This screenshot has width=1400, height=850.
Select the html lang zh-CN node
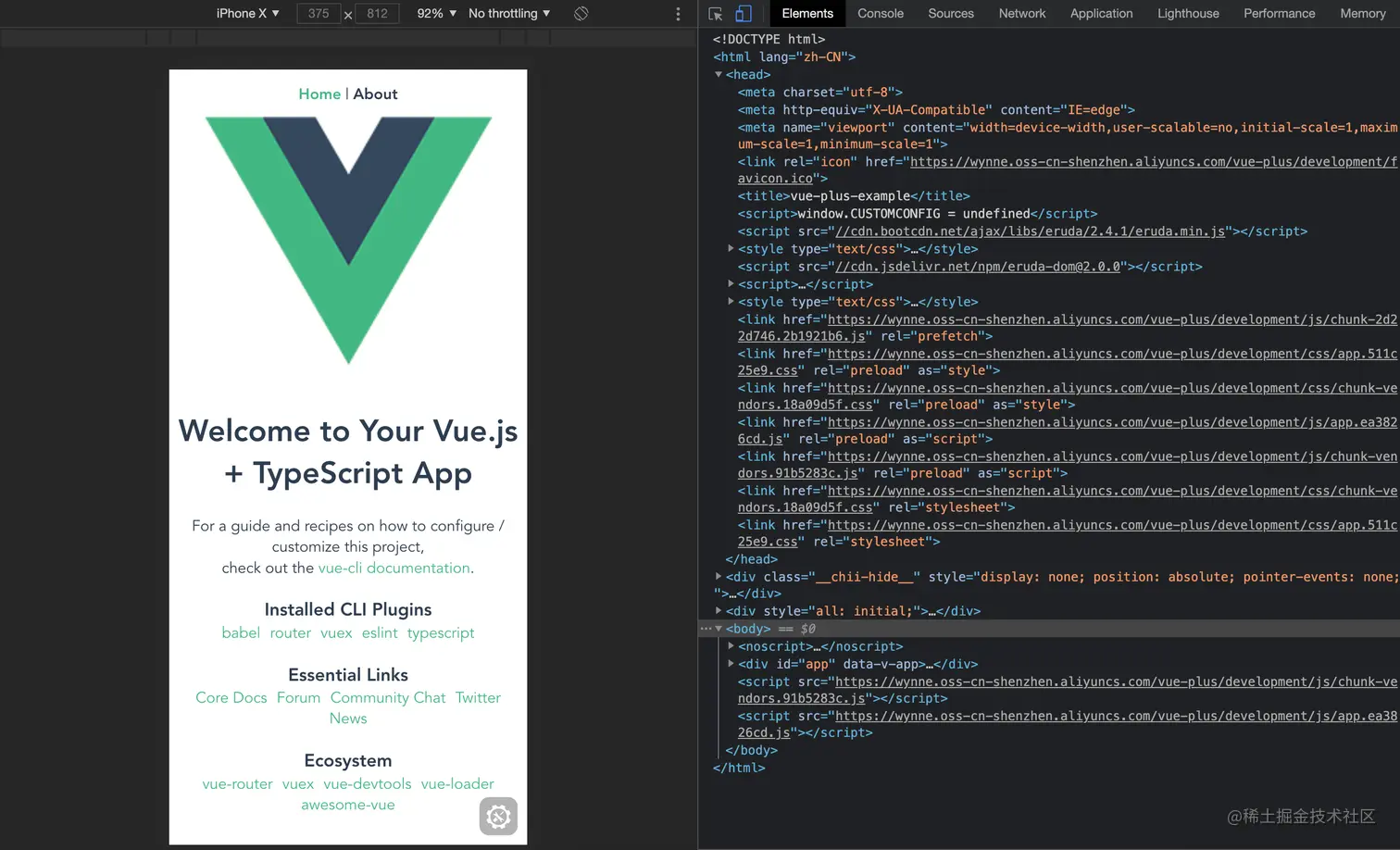tap(784, 56)
